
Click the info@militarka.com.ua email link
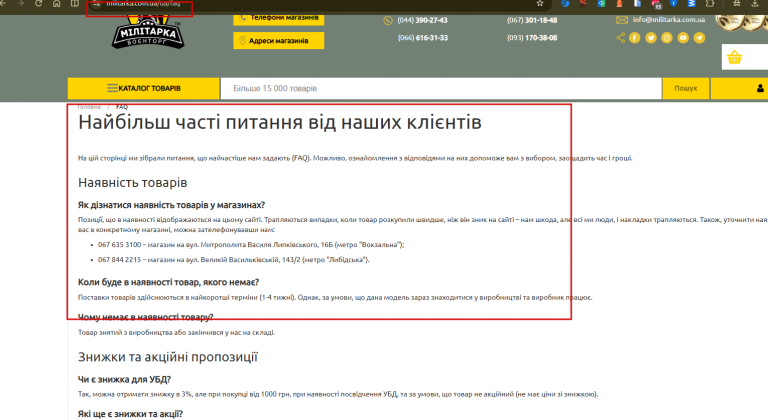pyautogui.click(x=669, y=20)
